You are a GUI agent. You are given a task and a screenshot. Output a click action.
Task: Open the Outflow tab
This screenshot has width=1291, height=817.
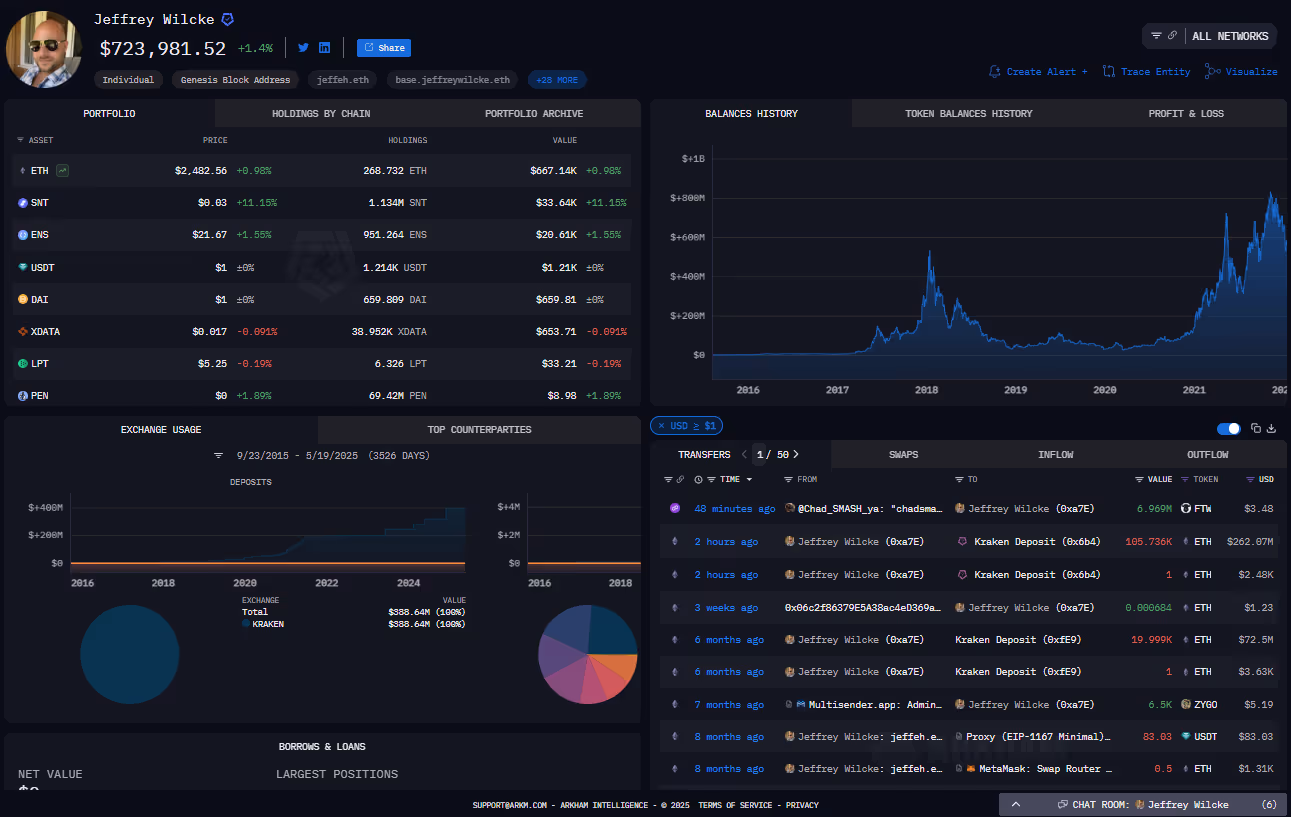[1208, 454]
